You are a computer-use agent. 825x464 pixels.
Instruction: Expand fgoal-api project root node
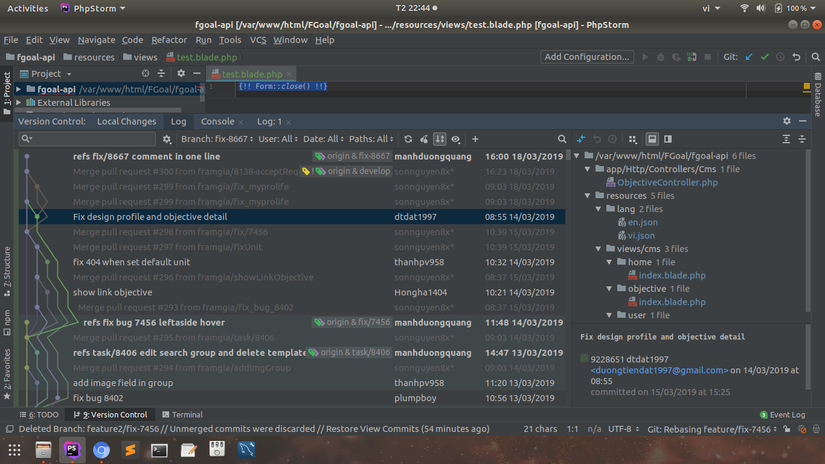[19, 89]
